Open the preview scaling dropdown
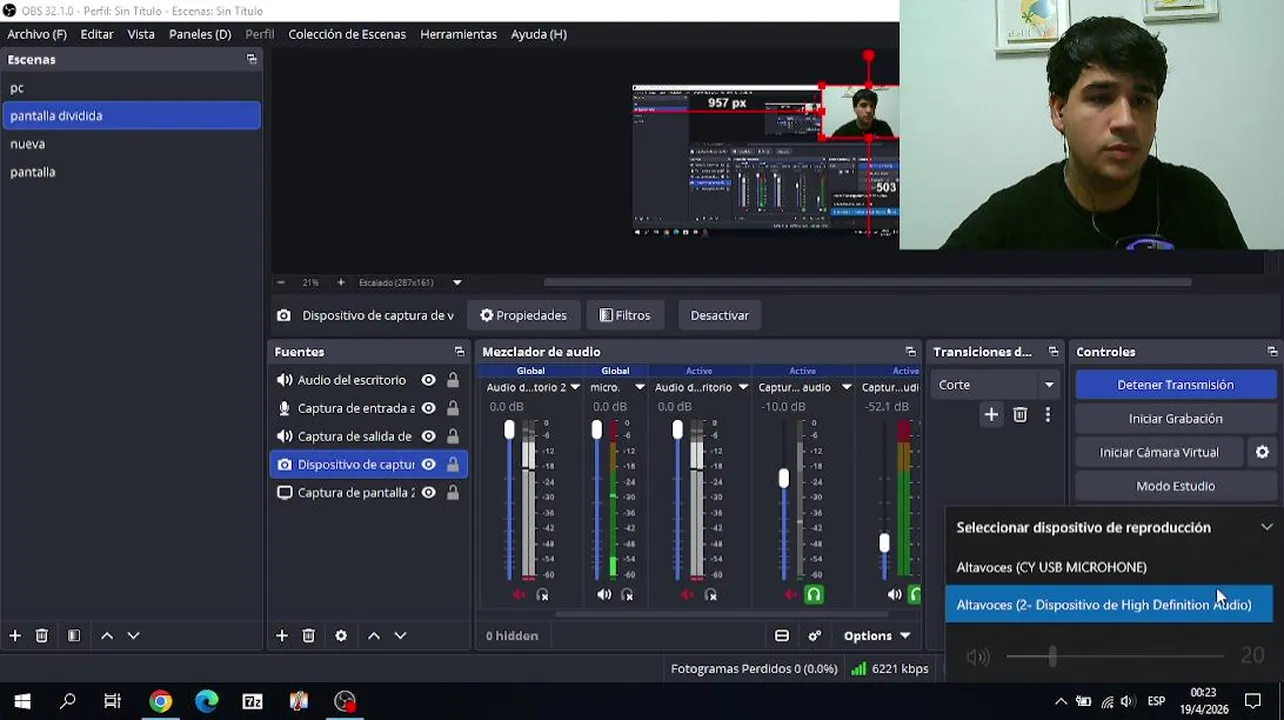 pyautogui.click(x=457, y=282)
